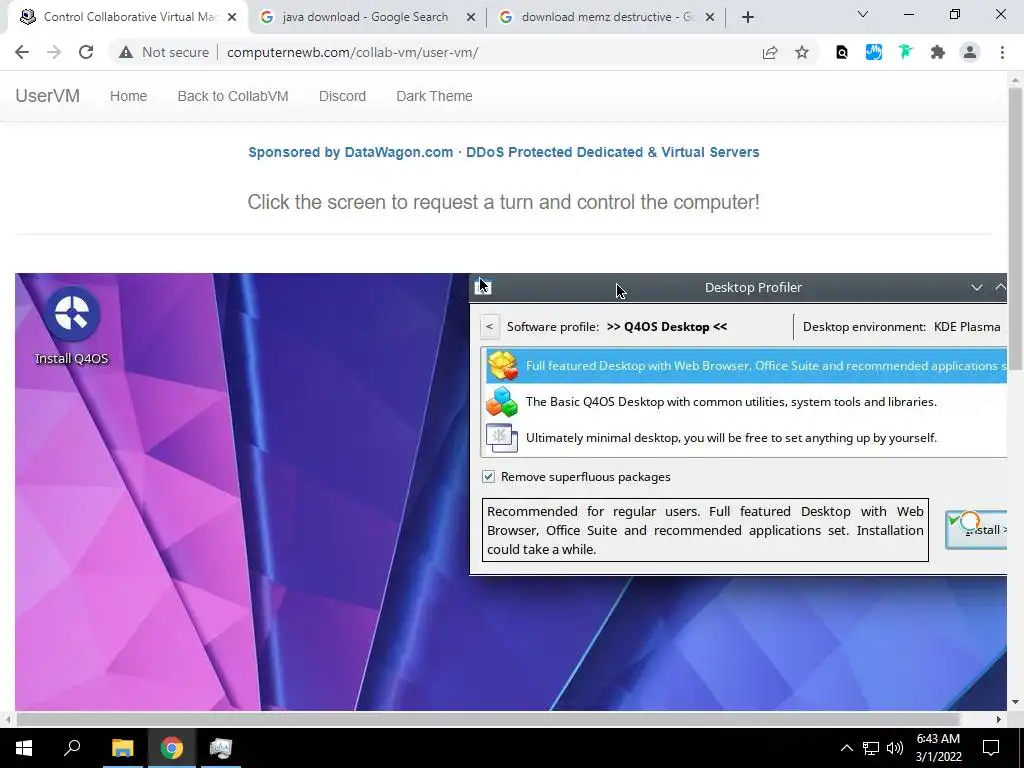Open the green extension icon
The image size is (1024, 768).
pyautogui.click(x=905, y=52)
